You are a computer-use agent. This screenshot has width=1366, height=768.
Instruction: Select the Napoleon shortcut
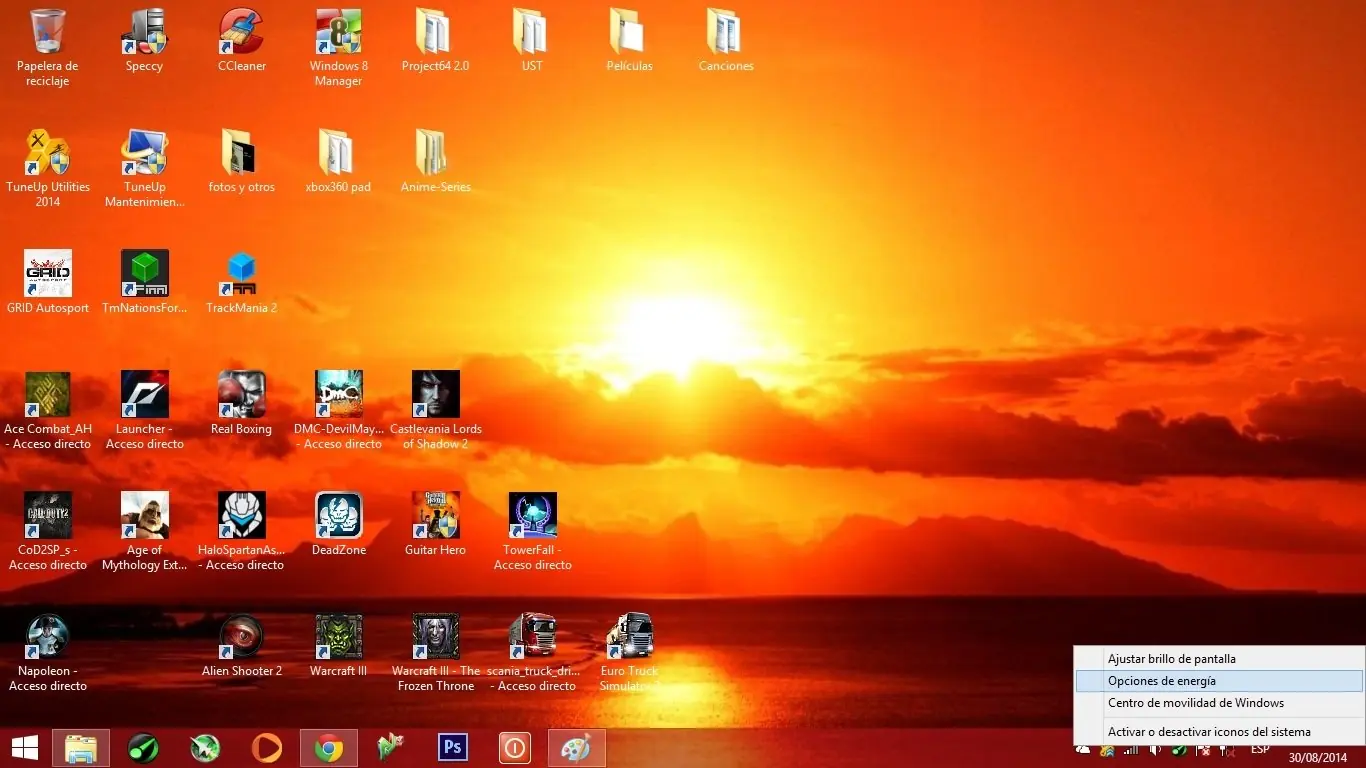(47, 652)
